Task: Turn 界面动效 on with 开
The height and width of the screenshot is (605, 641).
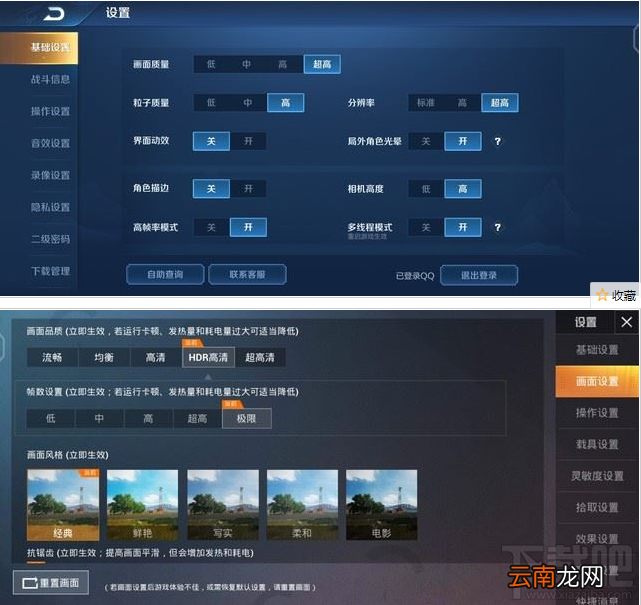Action: click(x=248, y=141)
